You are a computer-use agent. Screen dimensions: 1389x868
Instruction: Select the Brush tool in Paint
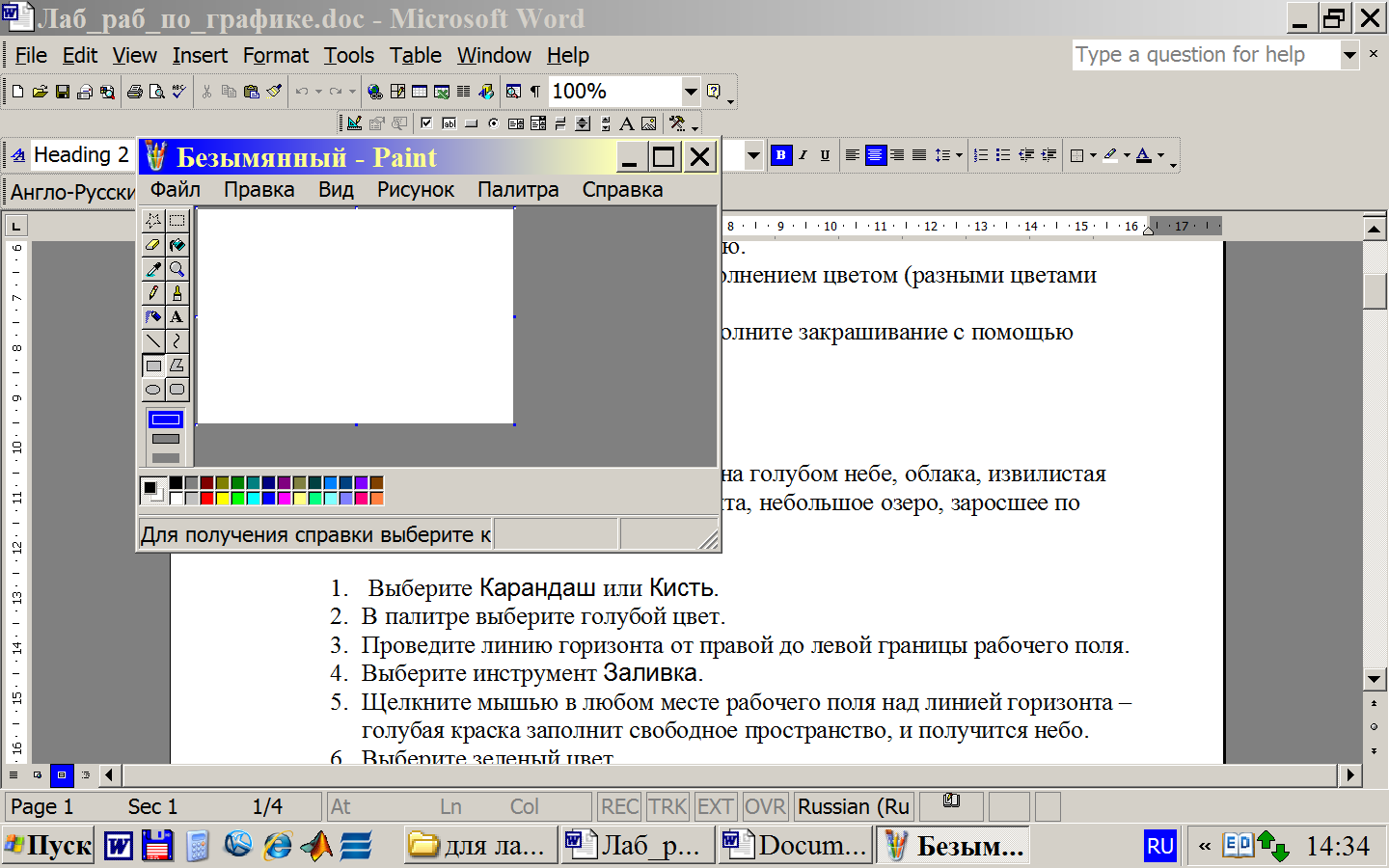(x=177, y=293)
